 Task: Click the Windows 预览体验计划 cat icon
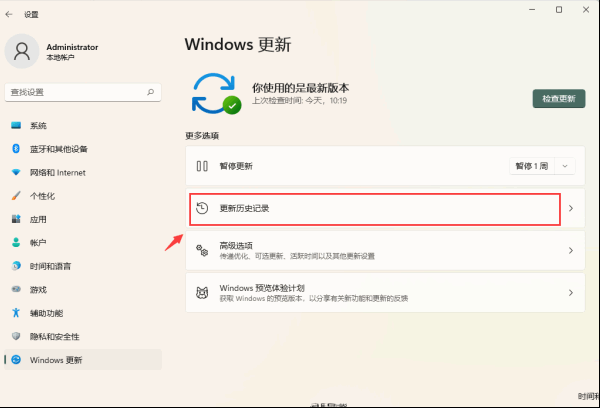click(202, 293)
